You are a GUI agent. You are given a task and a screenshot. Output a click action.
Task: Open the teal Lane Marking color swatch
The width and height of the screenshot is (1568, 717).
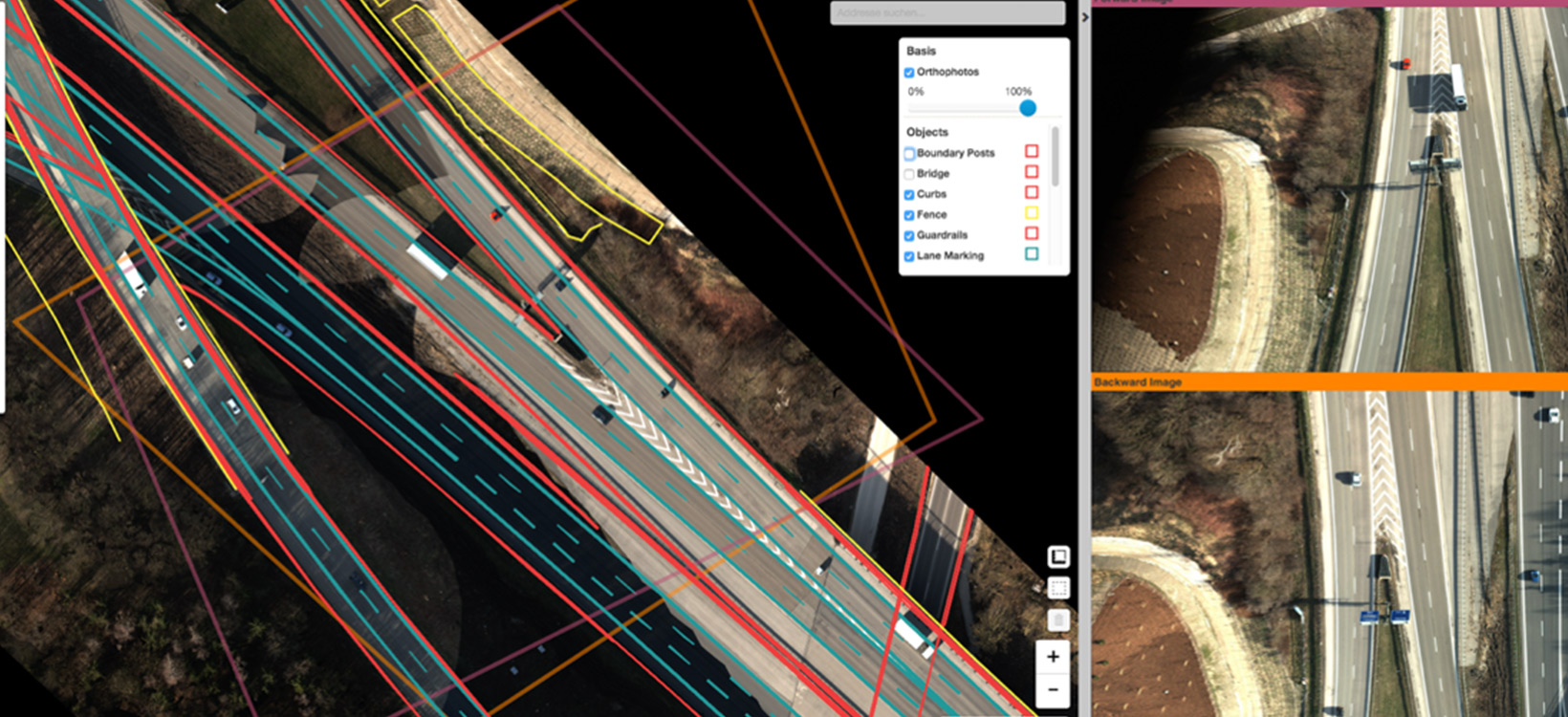coord(1032,254)
